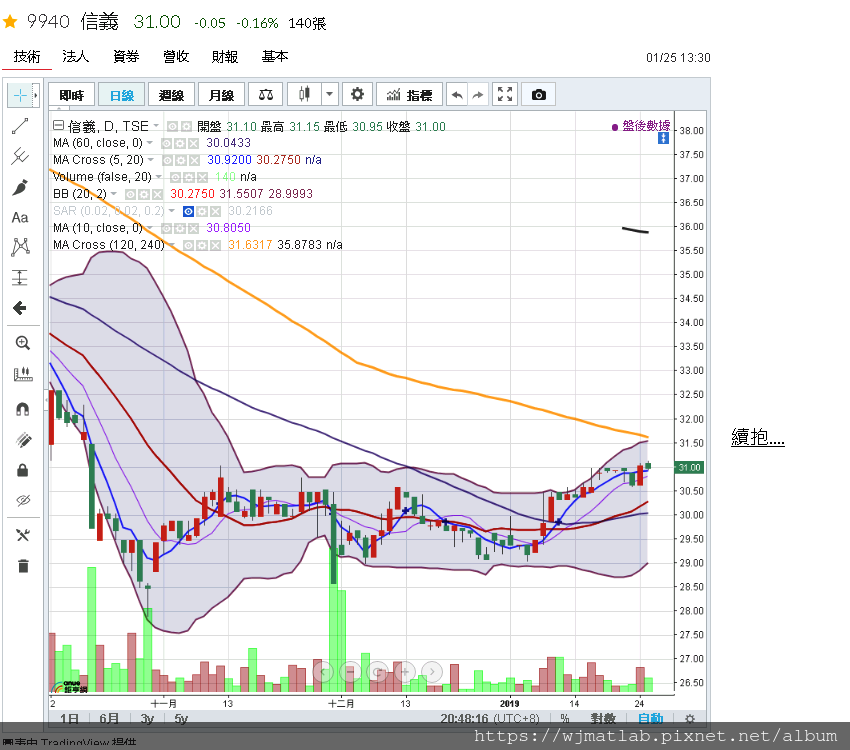Expand the cursor tool options arrow
This screenshot has height=750, width=850.
(x=36, y=95)
